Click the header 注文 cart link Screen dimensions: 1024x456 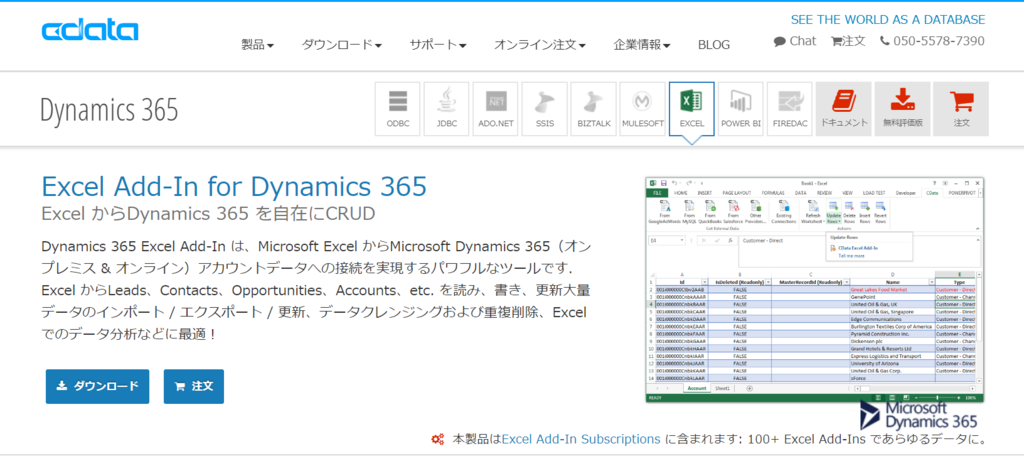click(x=848, y=41)
